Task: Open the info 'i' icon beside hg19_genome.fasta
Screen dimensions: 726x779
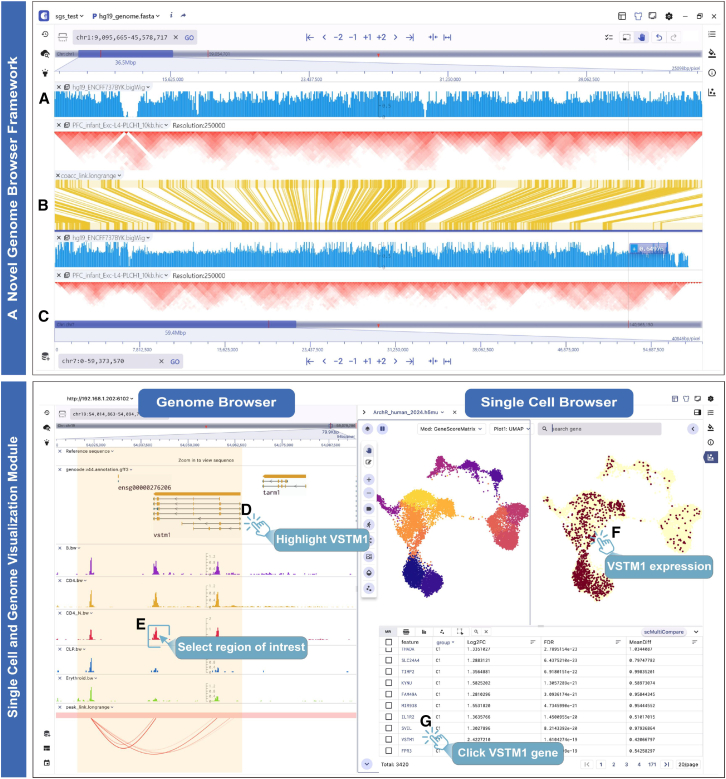Action: 171,15
